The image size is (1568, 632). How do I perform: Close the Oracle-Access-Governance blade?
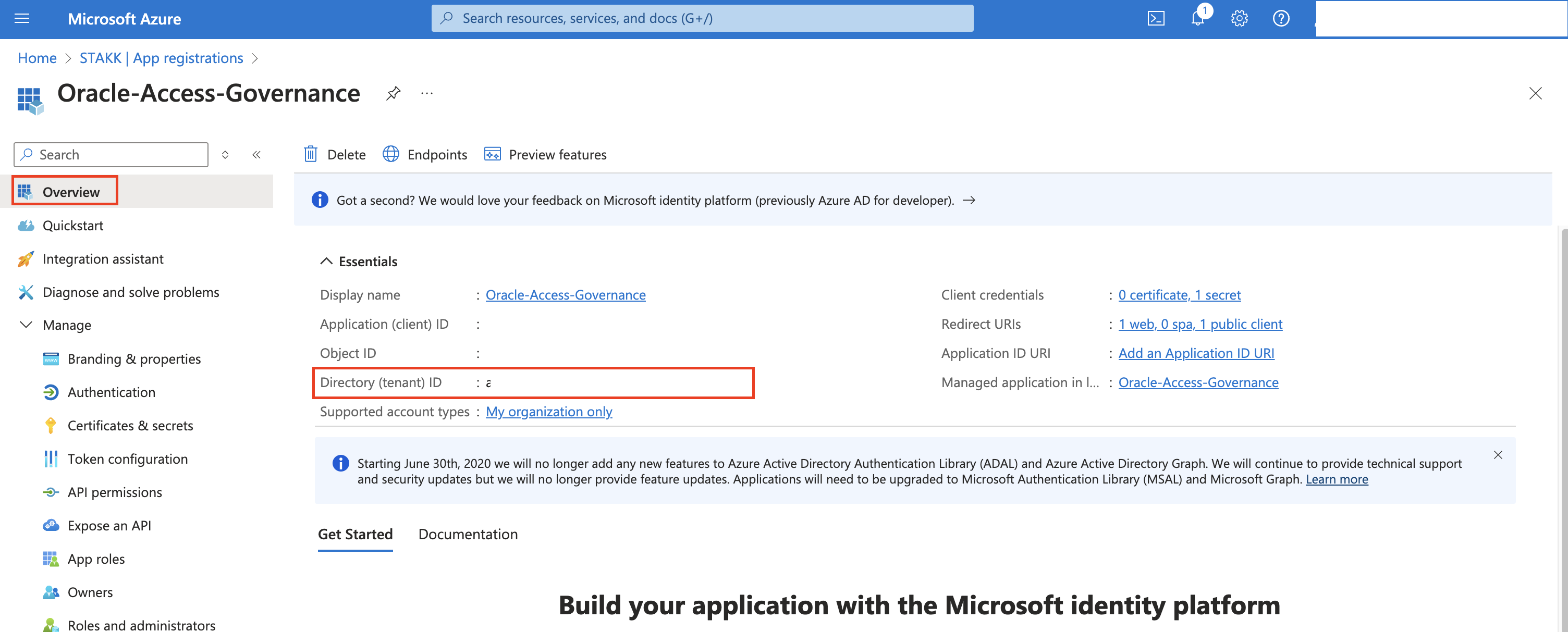point(1535,93)
